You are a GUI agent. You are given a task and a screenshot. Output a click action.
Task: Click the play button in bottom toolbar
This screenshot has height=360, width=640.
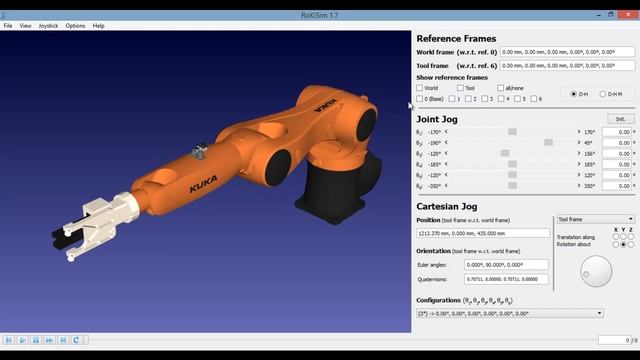pos(22,340)
